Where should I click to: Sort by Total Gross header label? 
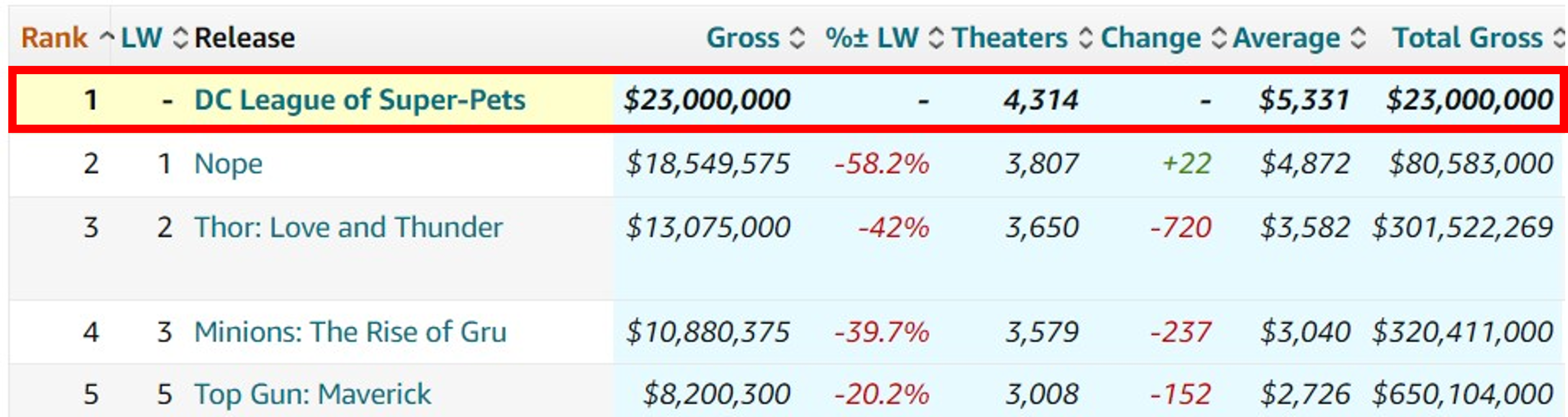tap(1468, 38)
